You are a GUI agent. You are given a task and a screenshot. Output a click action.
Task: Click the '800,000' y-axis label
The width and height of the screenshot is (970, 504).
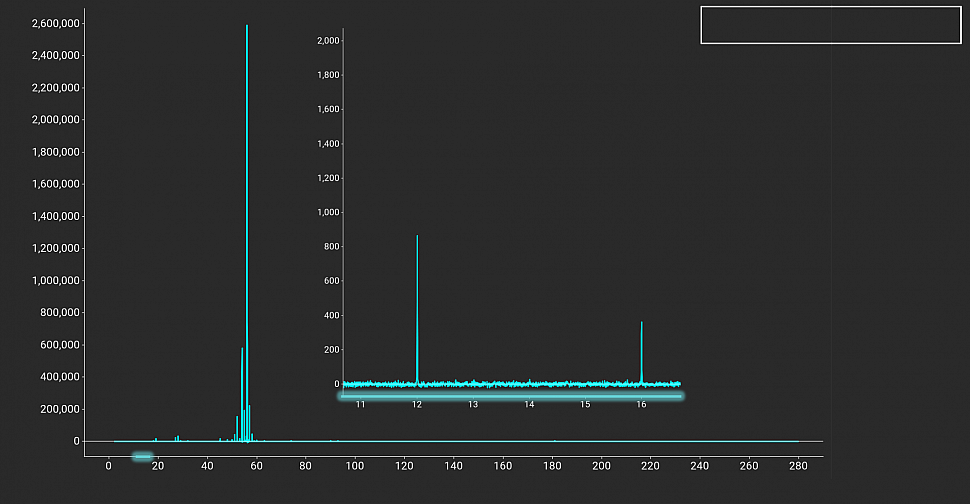coord(60,313)
